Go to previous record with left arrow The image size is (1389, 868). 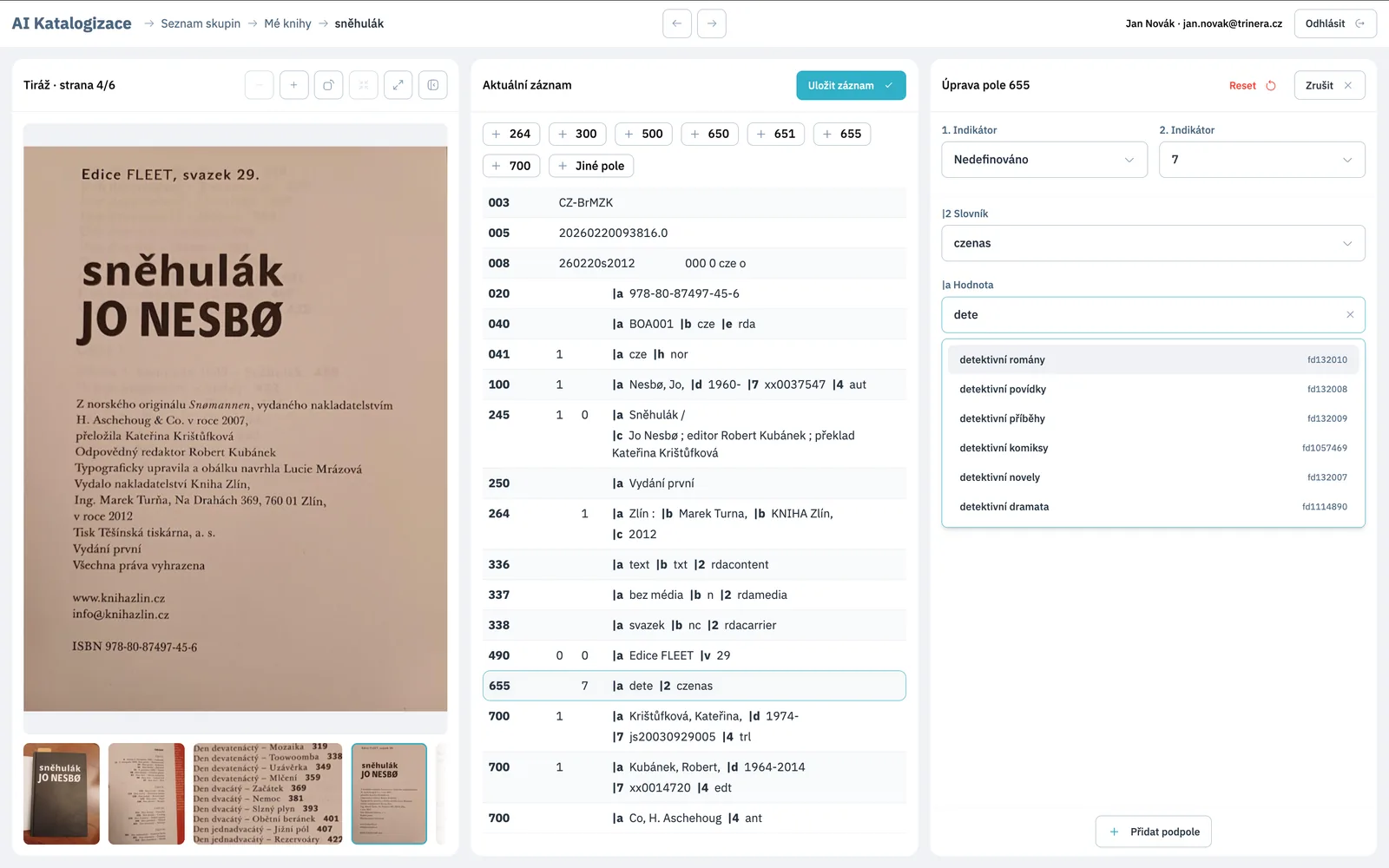[x=677, y=23]
